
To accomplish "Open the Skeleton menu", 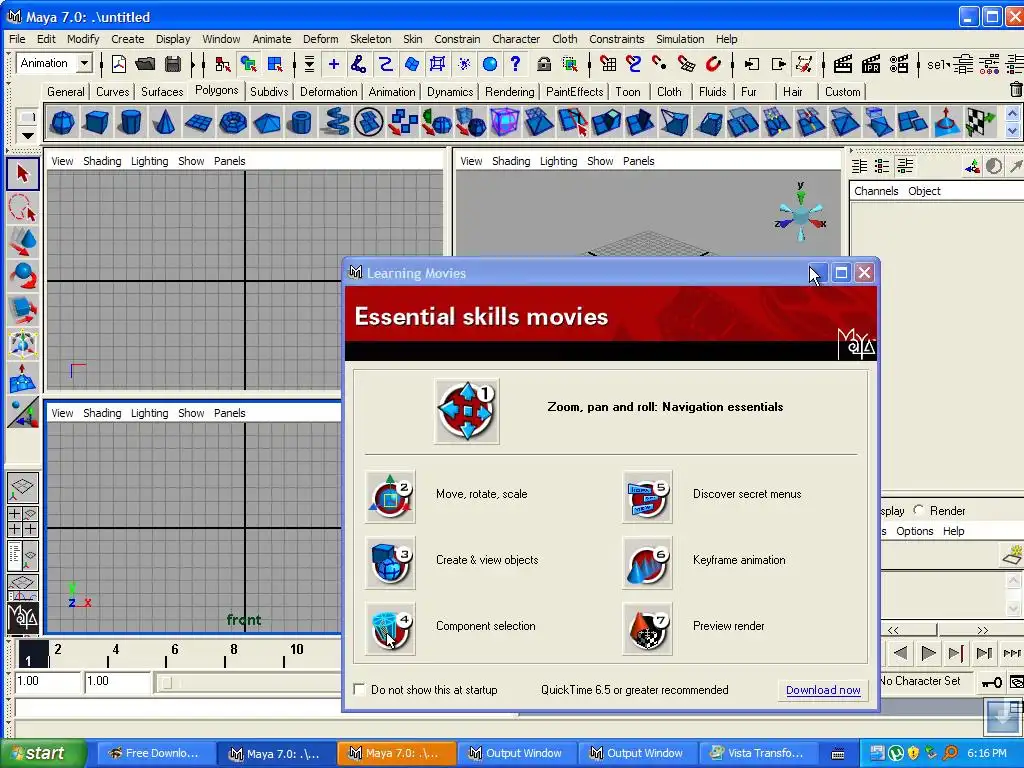I will click(370, 39).
